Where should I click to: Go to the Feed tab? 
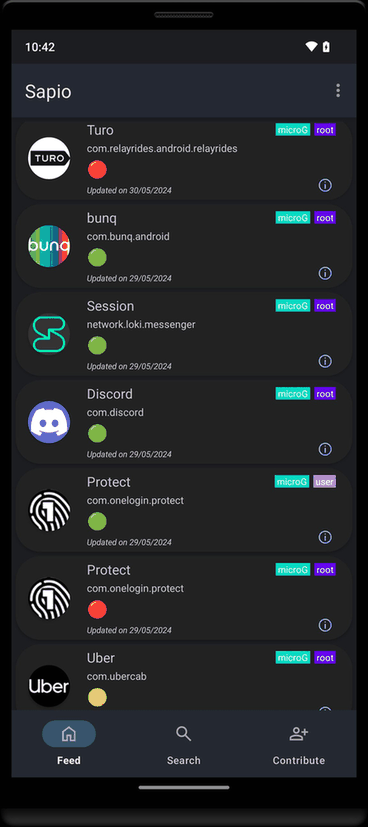(69, 745)
